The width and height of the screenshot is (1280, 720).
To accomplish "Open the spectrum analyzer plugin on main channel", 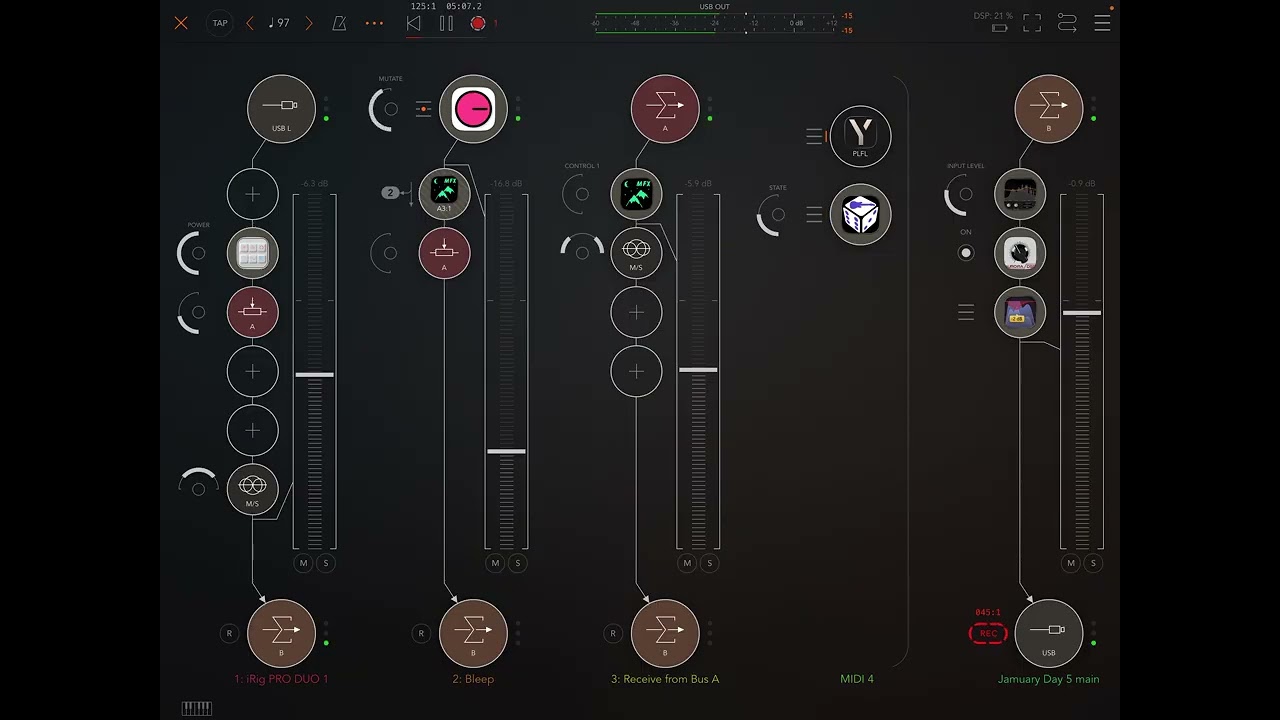I will [1021, 194].
